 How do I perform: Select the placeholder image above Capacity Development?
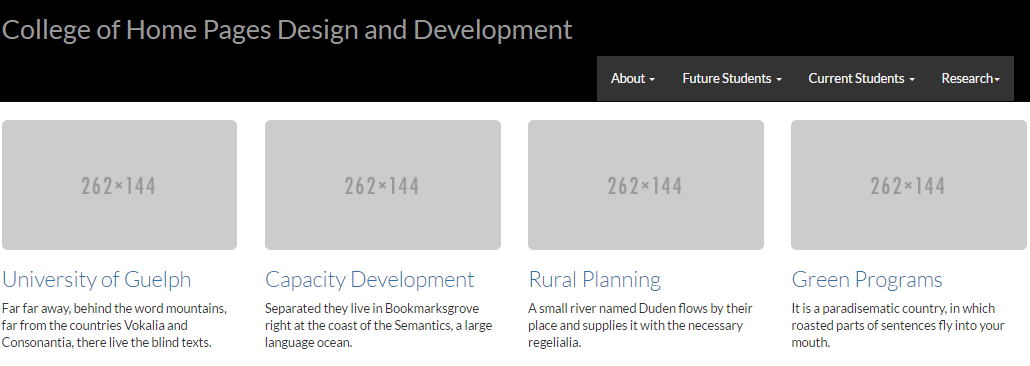pos(383,185)
